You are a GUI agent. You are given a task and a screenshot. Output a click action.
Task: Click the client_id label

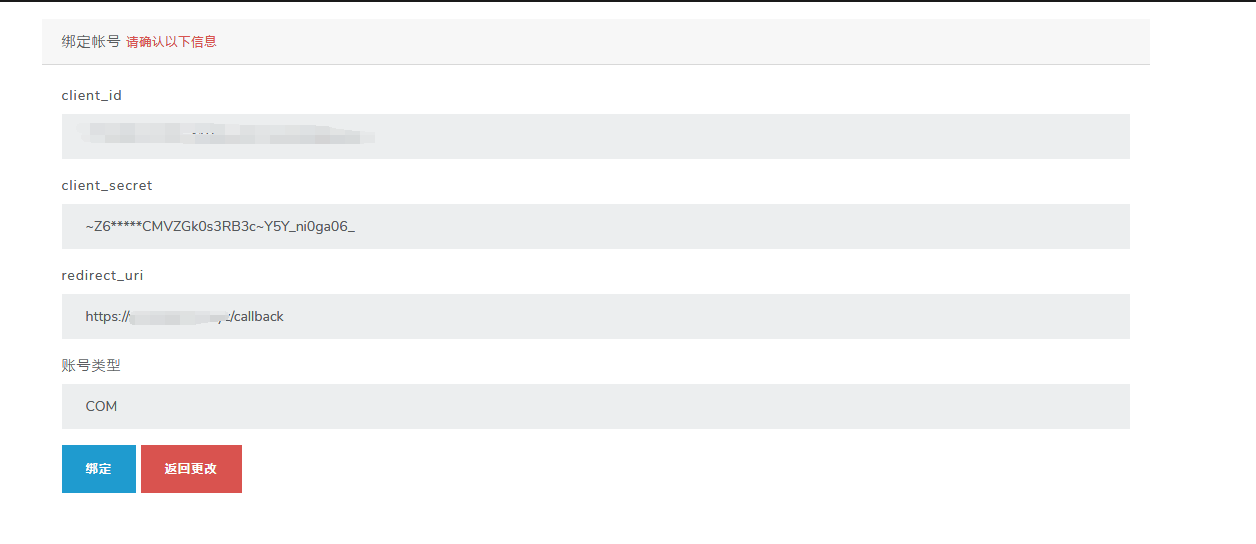click(x=92, y=96)
